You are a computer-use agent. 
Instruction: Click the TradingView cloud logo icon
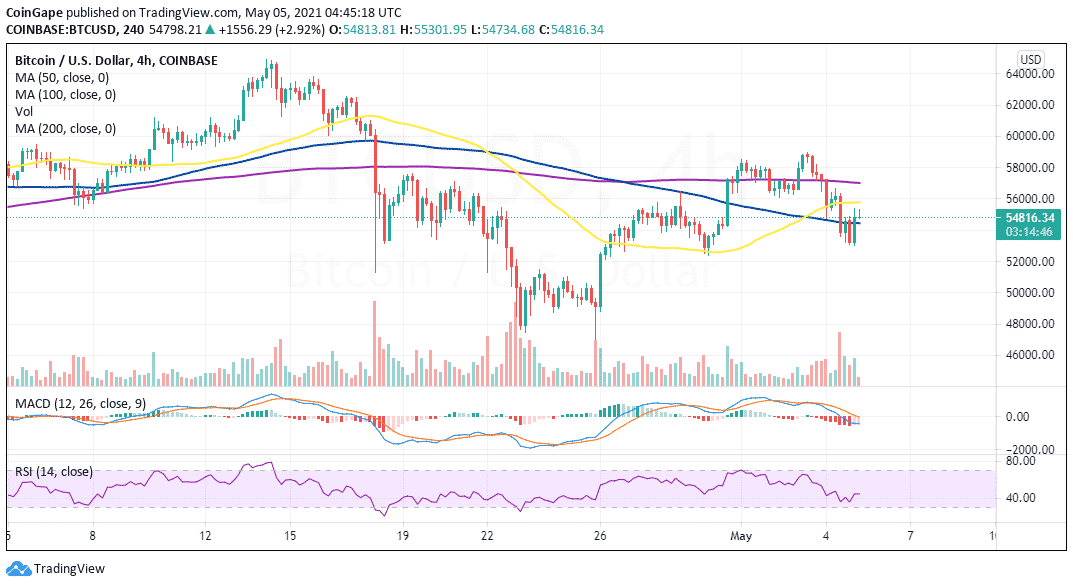click(18, 569)
